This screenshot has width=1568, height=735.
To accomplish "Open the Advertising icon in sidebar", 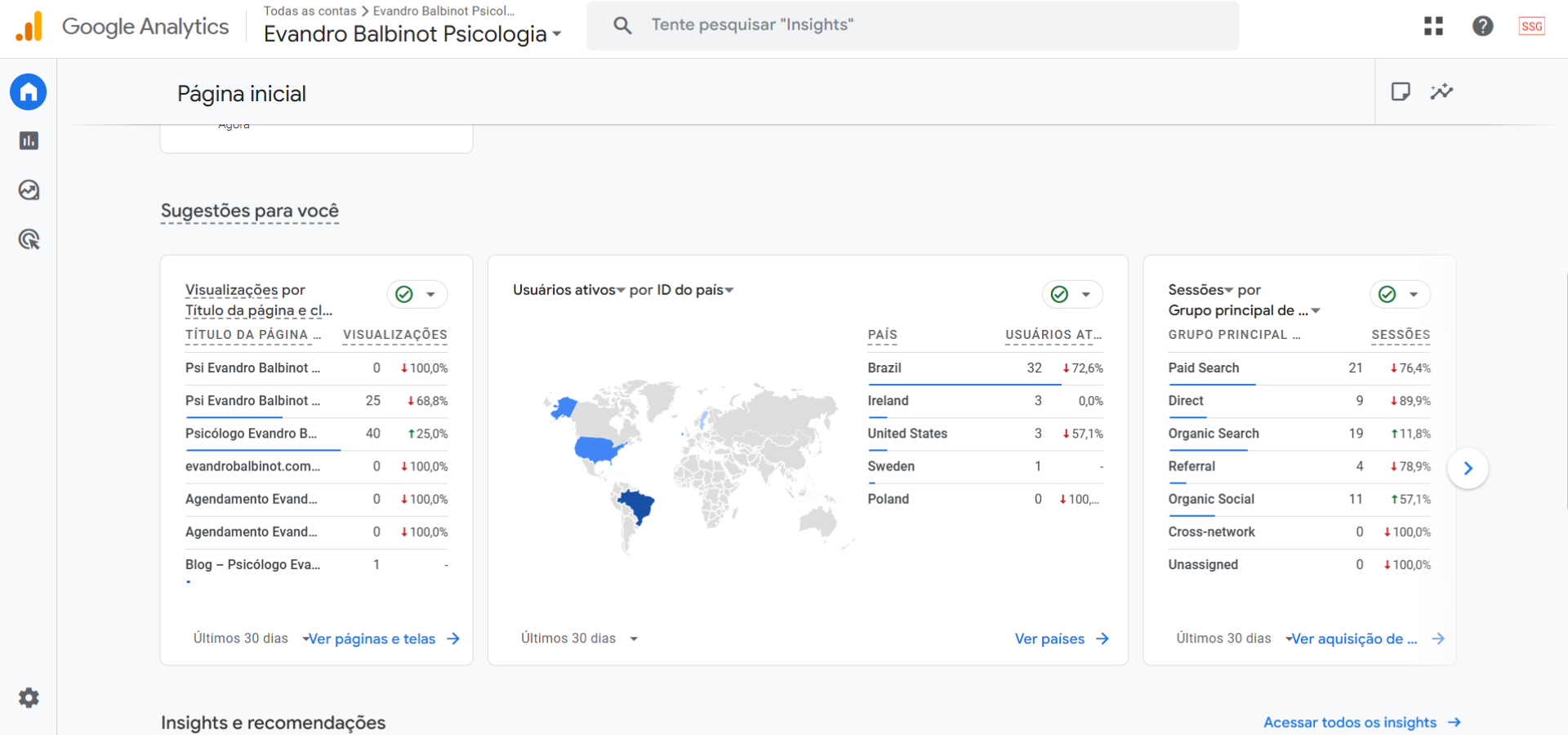I will 29,239.
